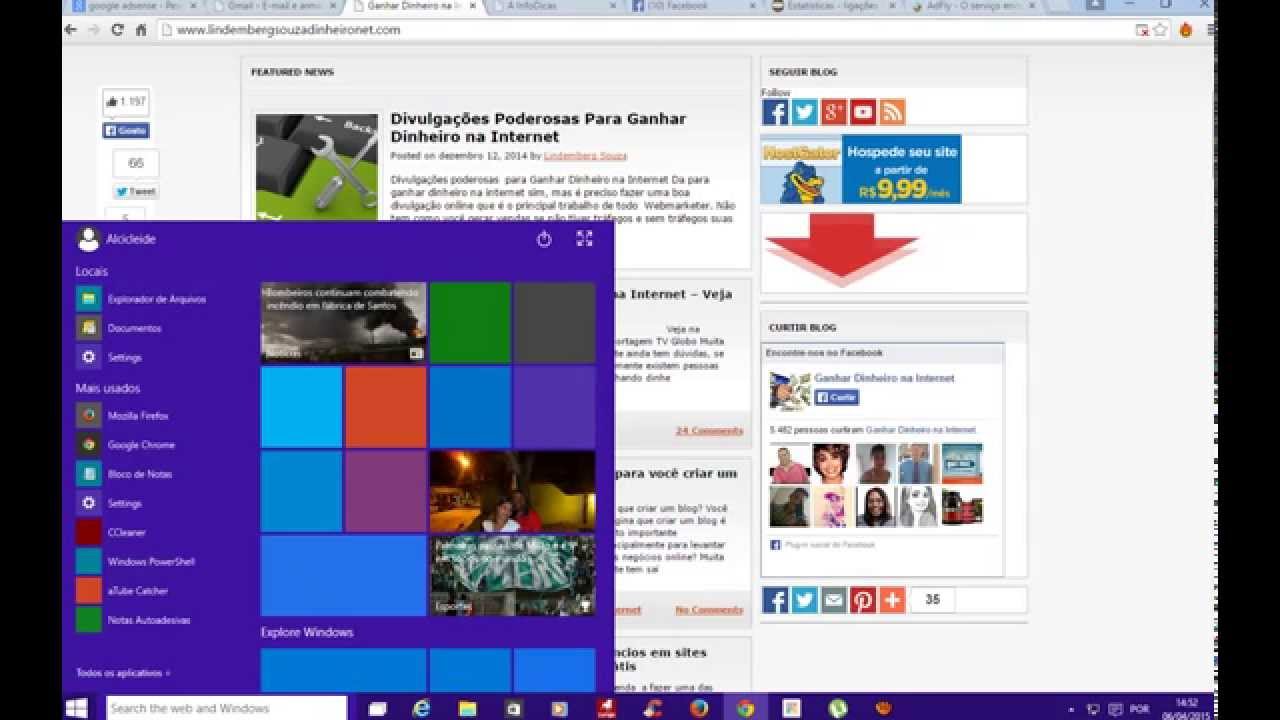
Task: Switch to the Facebook browser tab
Action: (690, 6)
